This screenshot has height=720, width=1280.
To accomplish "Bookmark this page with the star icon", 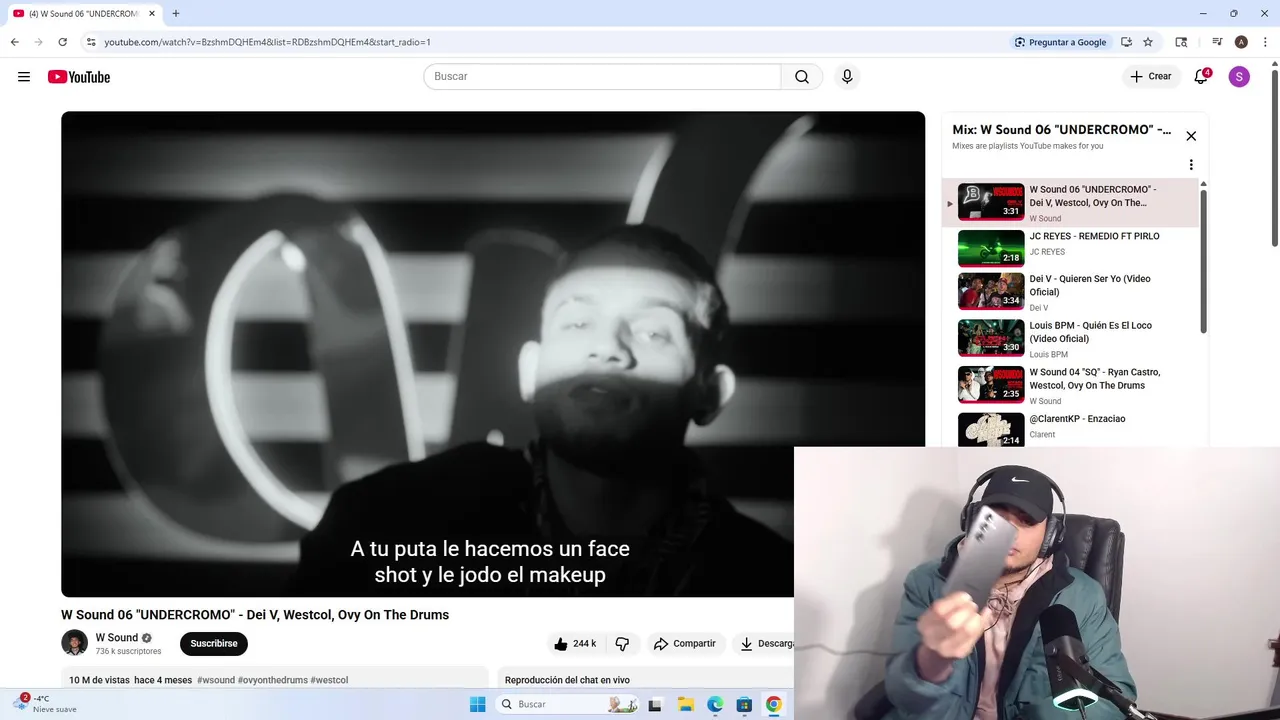I will point(1148,42).
